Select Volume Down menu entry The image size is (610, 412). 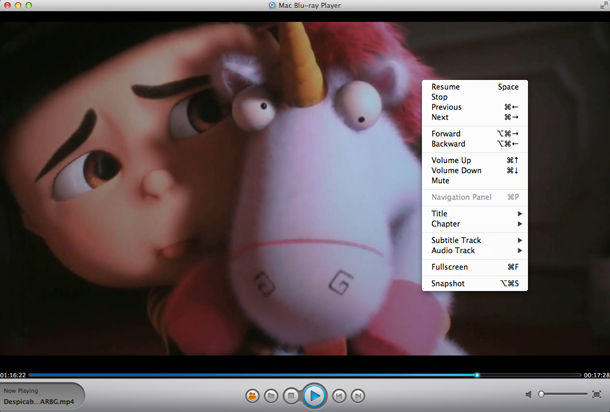click(475, 170)
